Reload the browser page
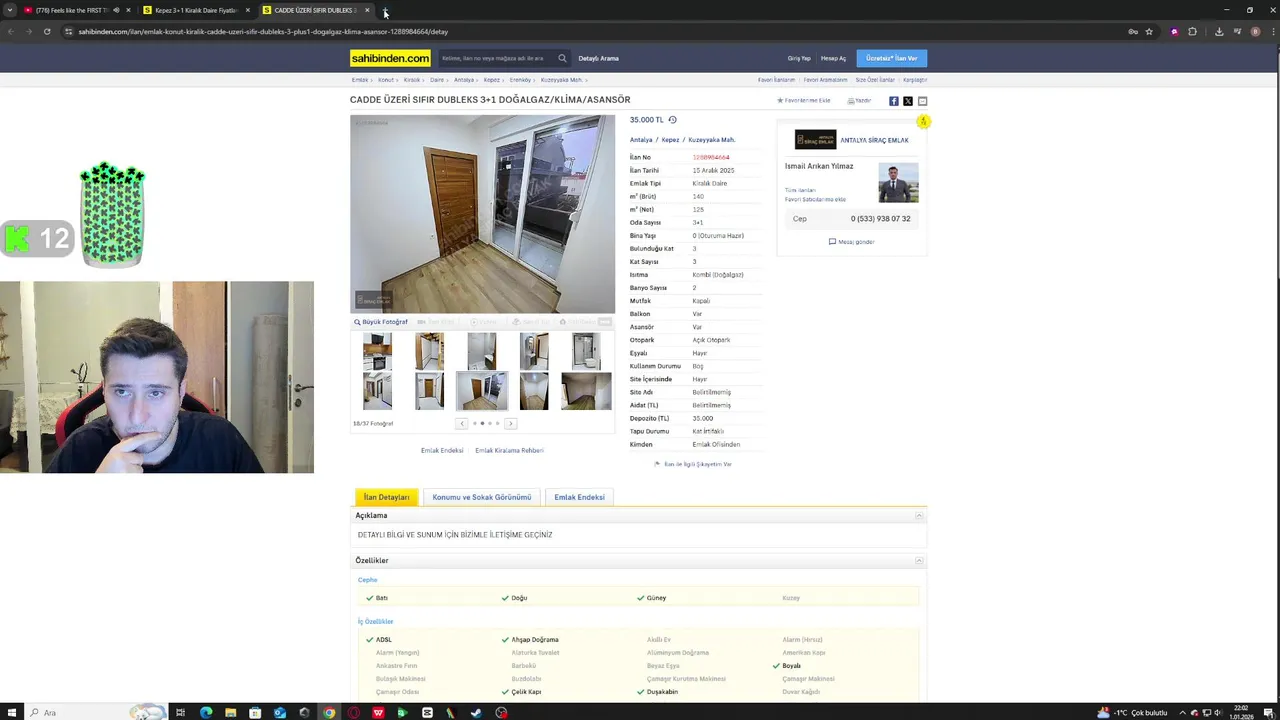Image resolution: width=1280 pixels, height=720 pixels. click(x=47, y=31)
